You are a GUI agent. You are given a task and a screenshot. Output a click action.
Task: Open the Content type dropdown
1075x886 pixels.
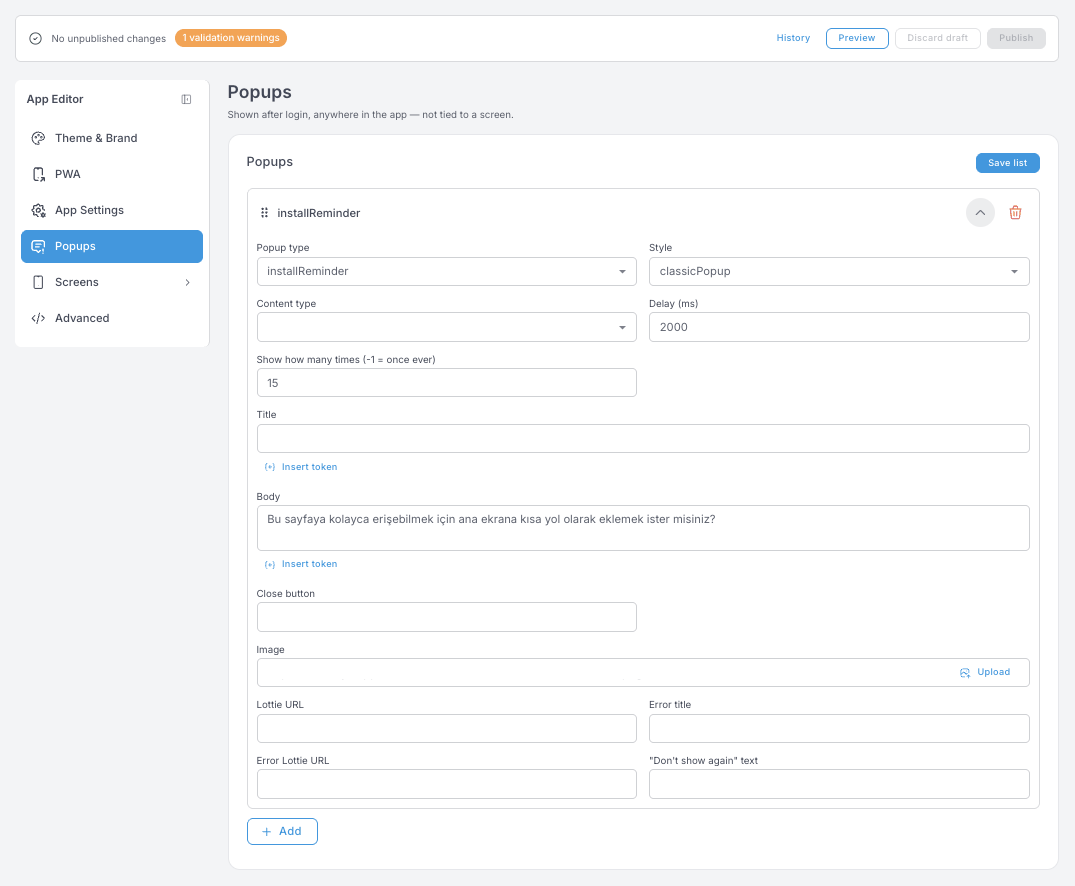click(x=446, y=327)
